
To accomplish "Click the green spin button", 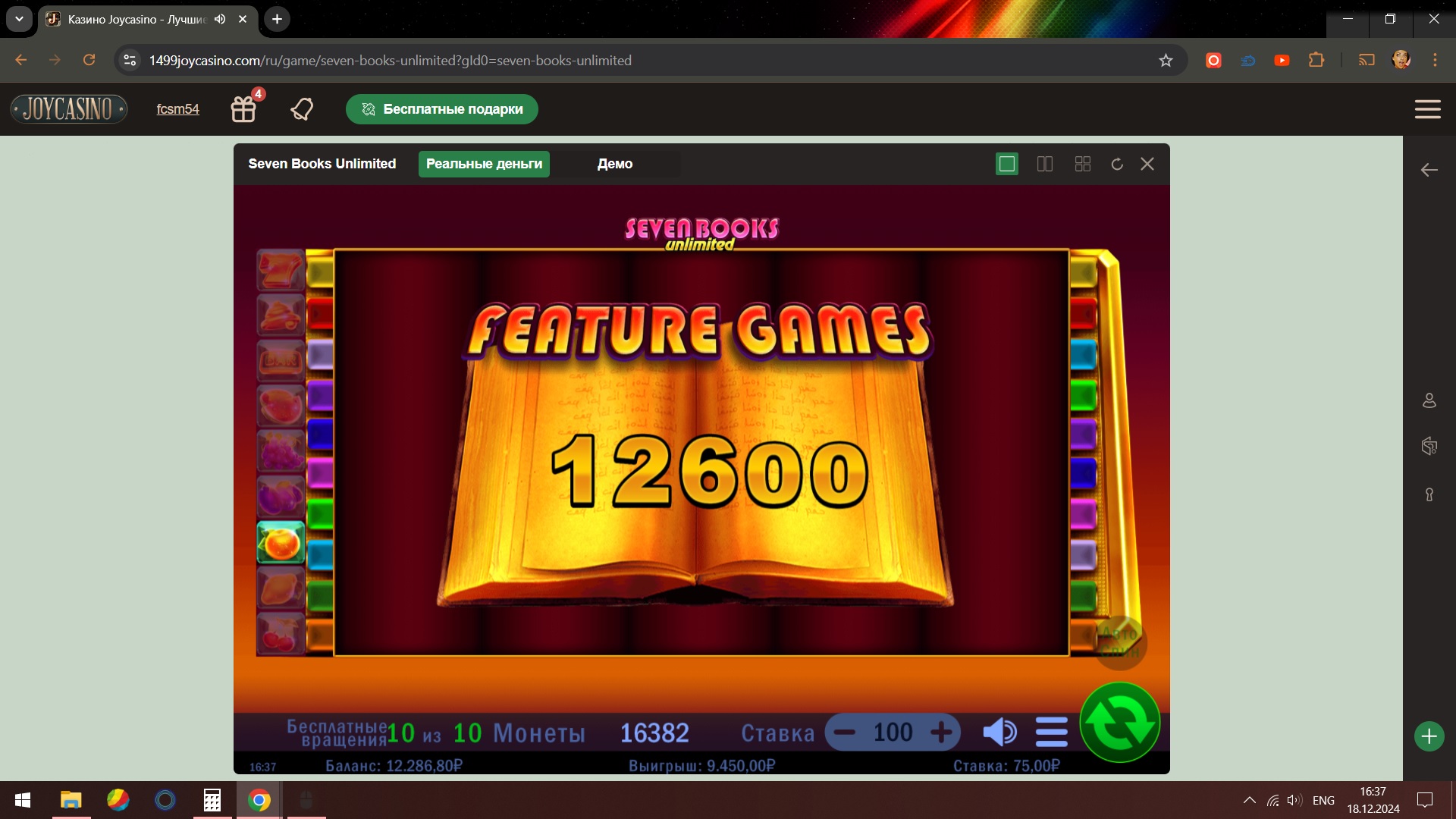I will (1119, 723).
